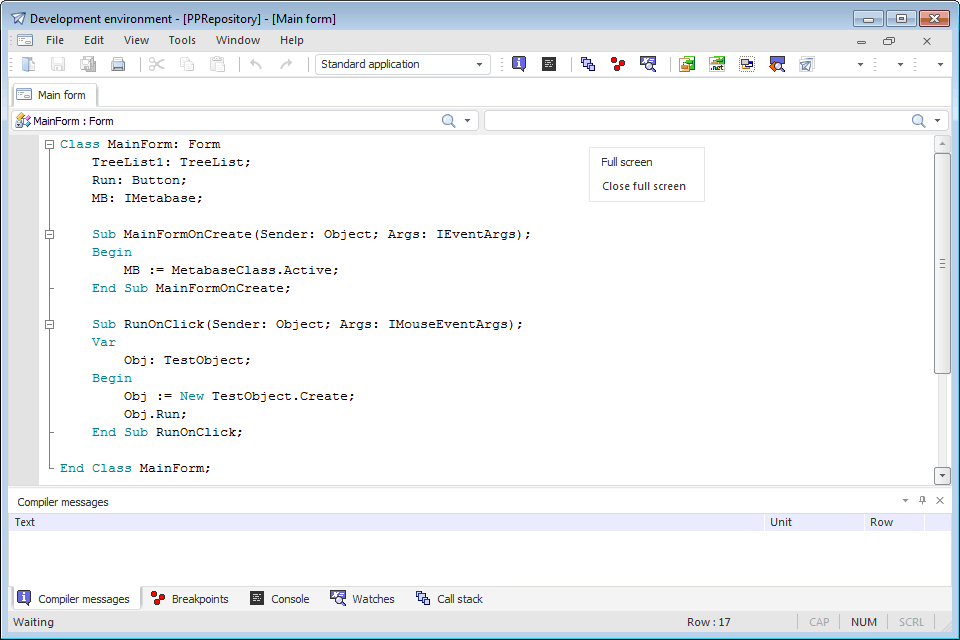Open breakpoints via red dots toolbar icon
This screenshot has height=640, width=960.
[x=618, y=64]
